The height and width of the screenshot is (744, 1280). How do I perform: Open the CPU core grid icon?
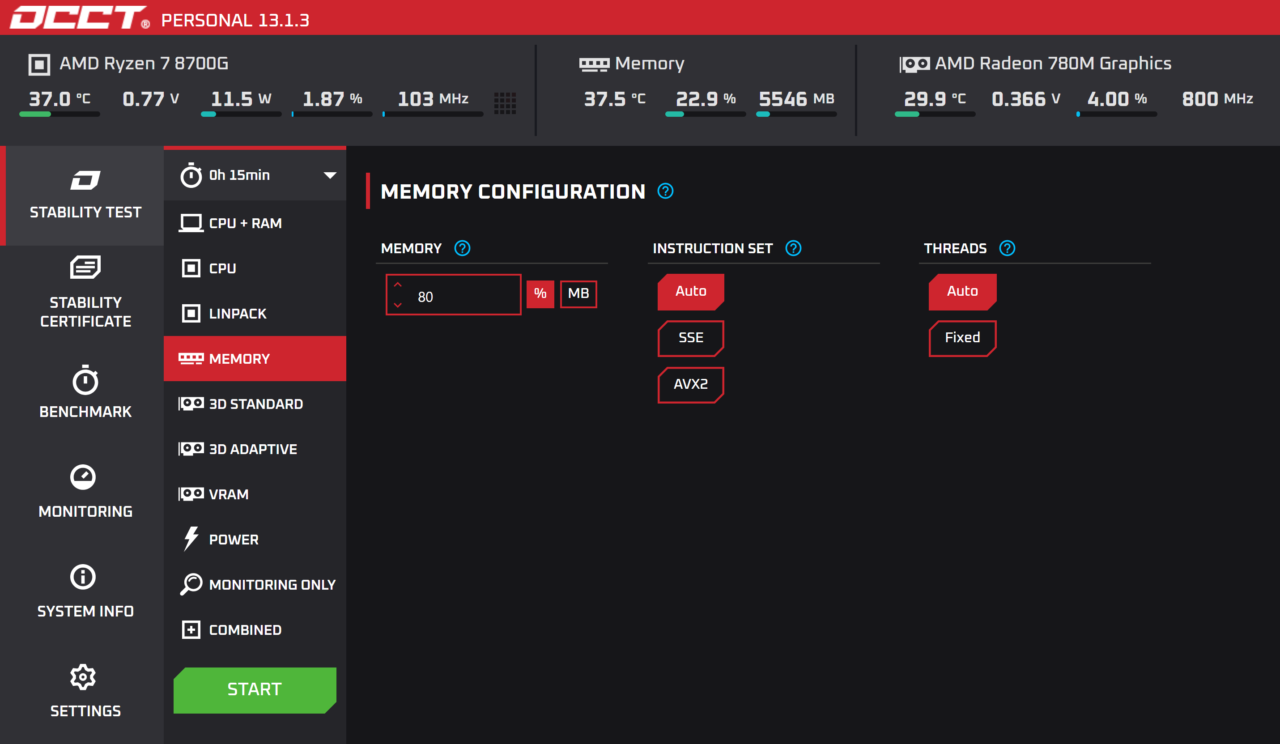pyautogui.click(x=505, y=101)
